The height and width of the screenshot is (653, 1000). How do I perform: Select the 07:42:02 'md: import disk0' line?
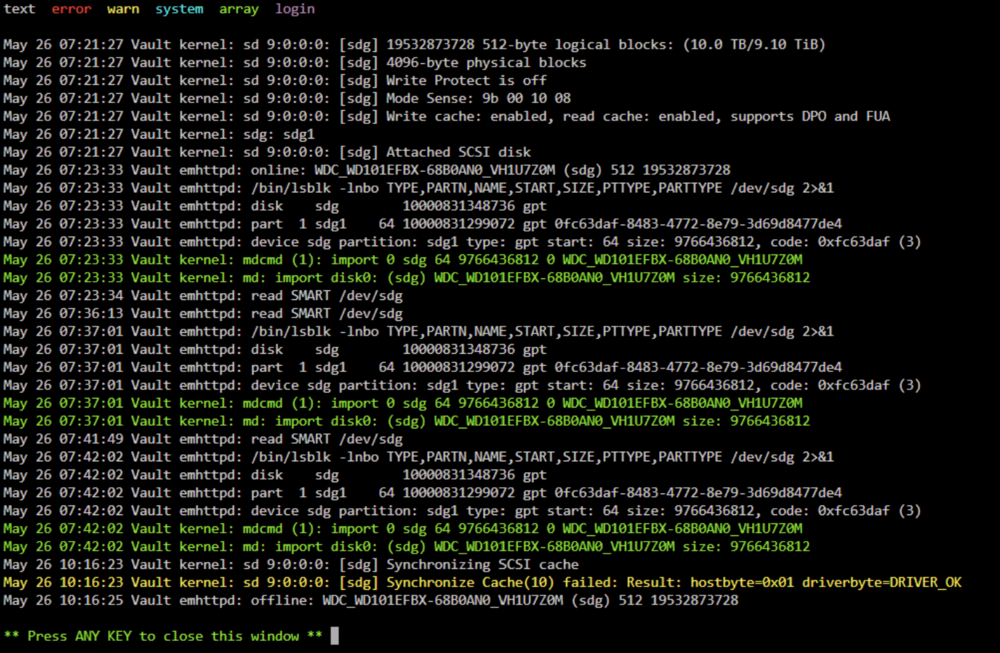[x=406, y=547]
